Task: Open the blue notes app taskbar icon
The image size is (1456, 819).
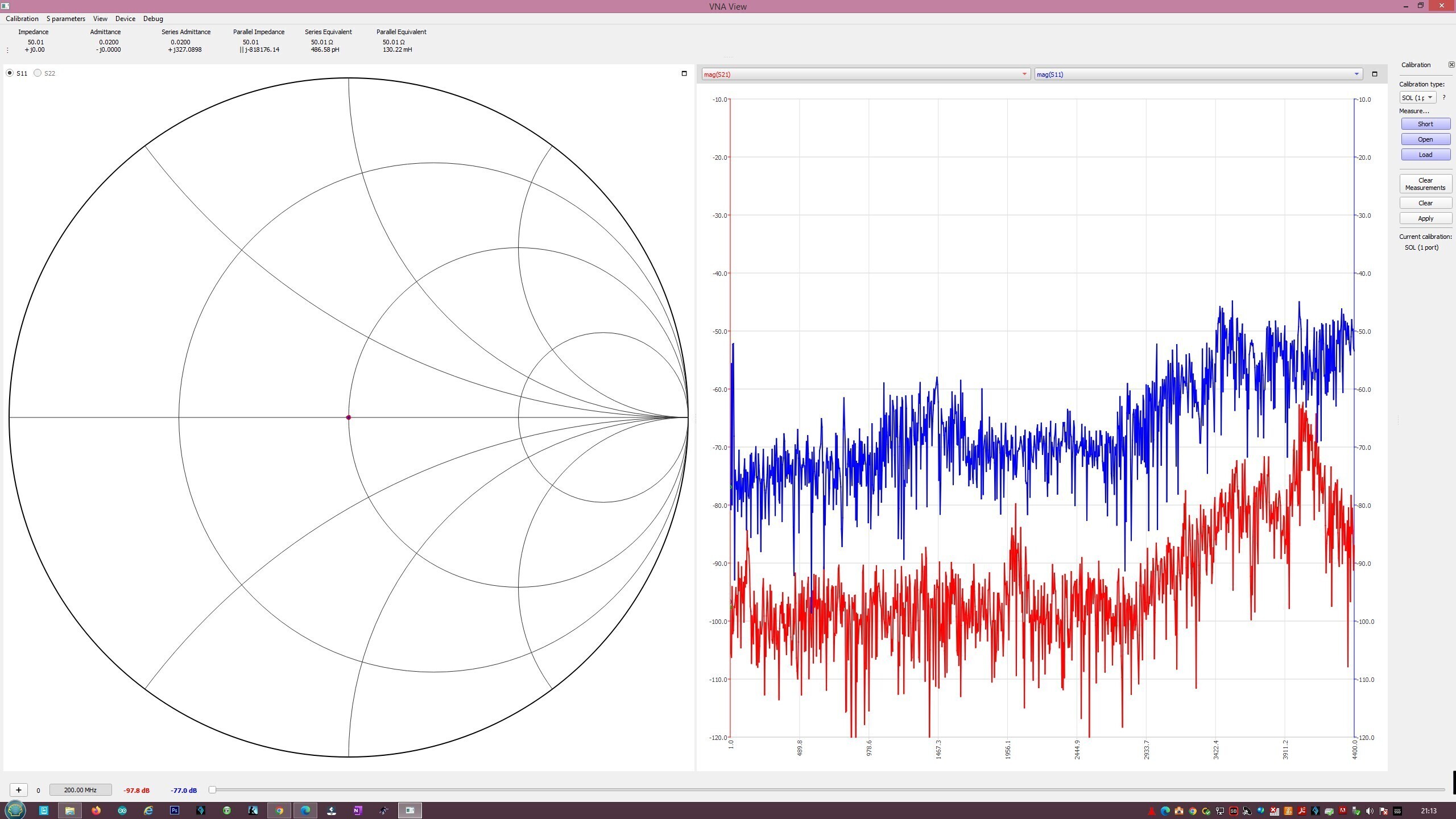Action: click(x=44, y=810)
